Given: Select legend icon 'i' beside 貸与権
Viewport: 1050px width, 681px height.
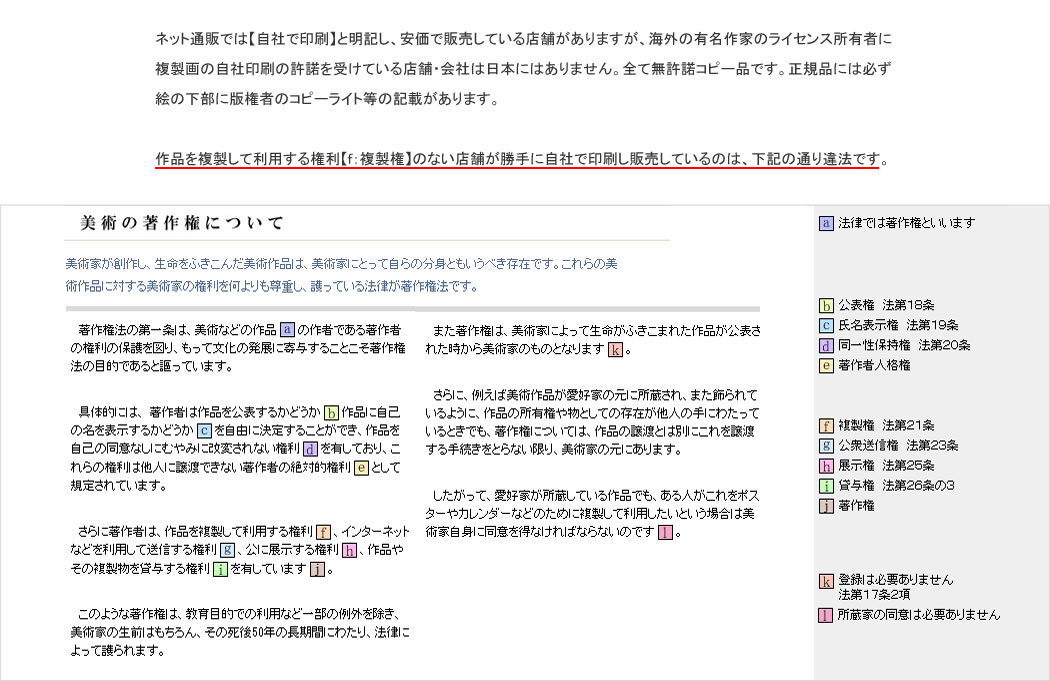Looking at the screenshot, I should click(x=826, y=486).
